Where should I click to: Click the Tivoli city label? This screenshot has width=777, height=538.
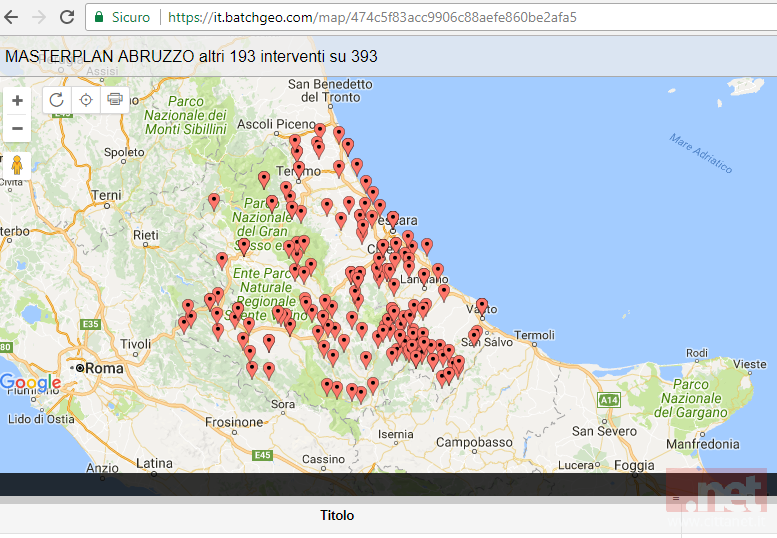coord(136,344)
